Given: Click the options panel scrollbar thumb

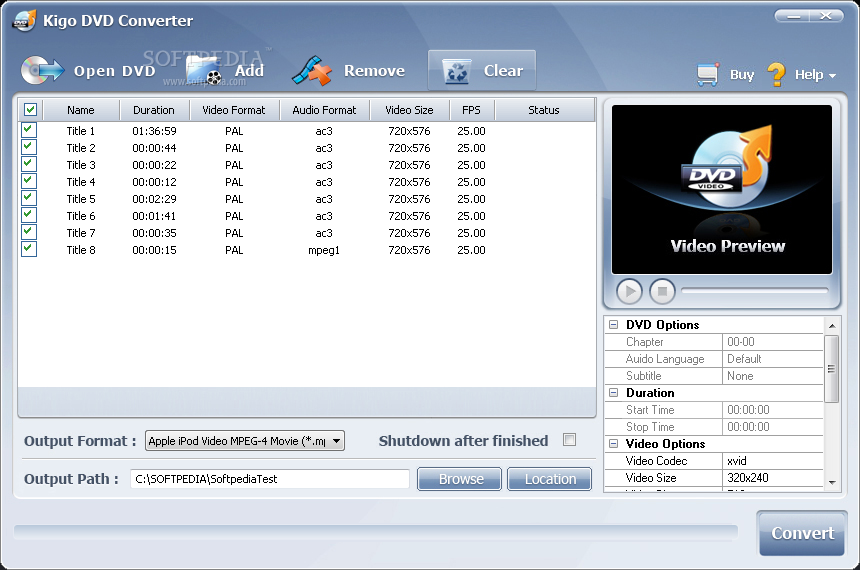Looking at the screenshot, I should coord(831,369).
